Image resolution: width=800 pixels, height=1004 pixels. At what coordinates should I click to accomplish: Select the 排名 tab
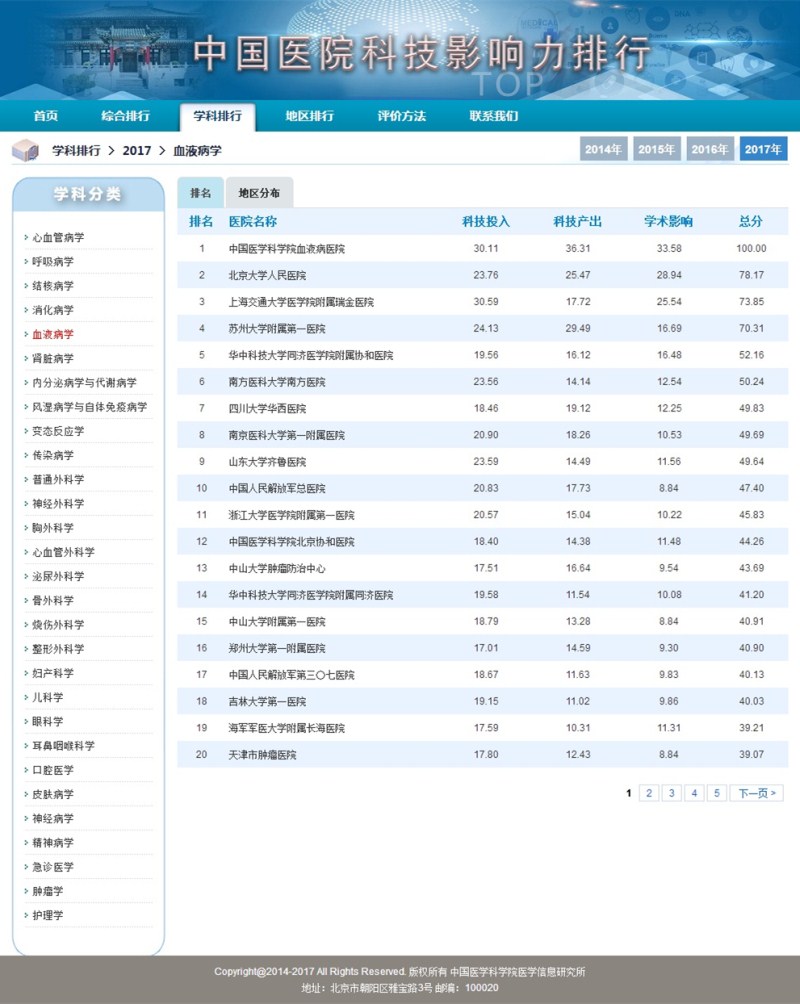[200, 193]
